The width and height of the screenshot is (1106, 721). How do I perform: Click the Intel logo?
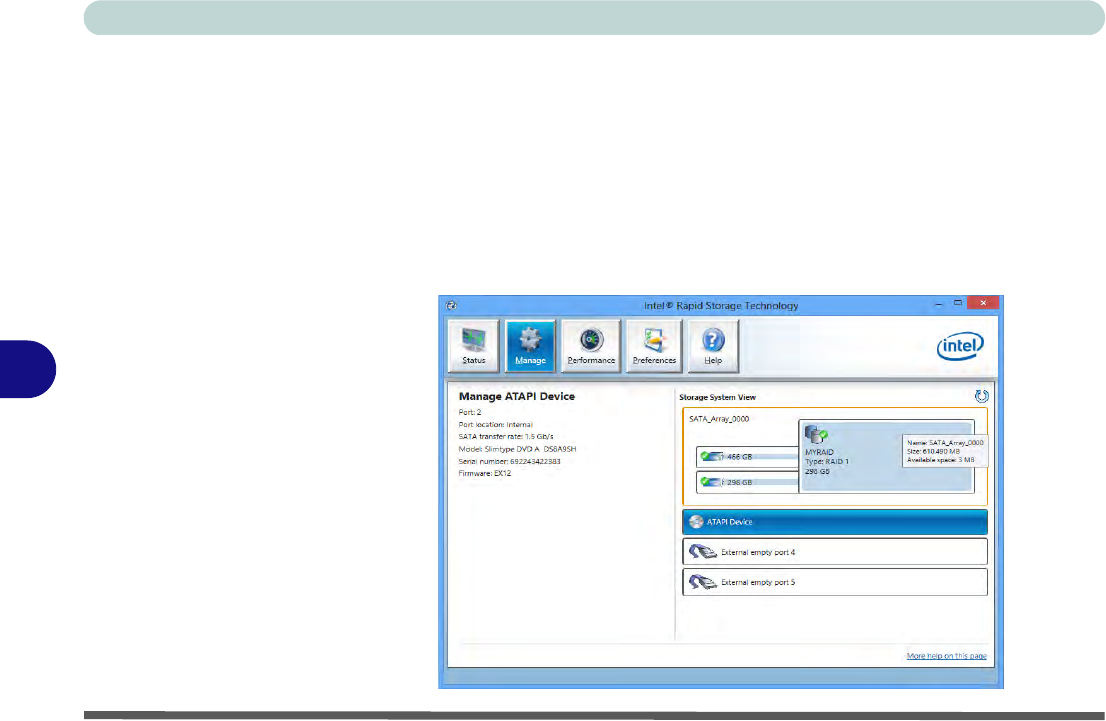click(x=960, y=346)
